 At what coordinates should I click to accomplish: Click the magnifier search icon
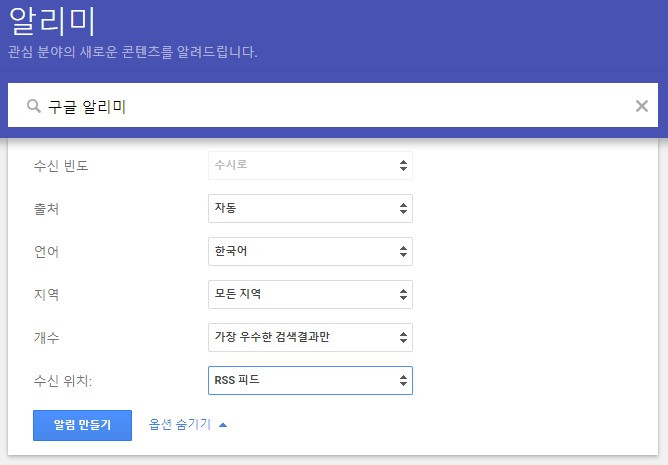(x=34, y=106)
